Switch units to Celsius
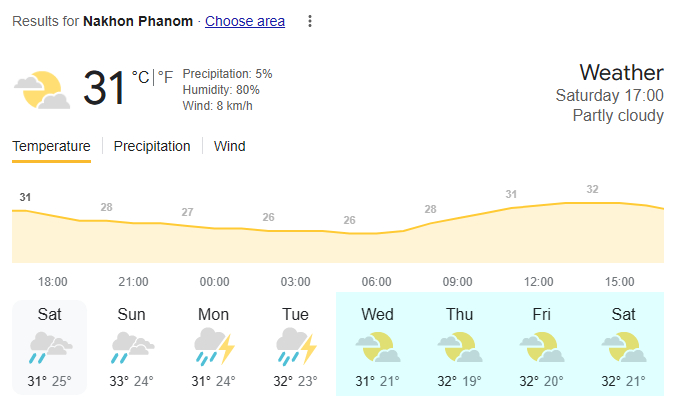 (x=140, y=77)
